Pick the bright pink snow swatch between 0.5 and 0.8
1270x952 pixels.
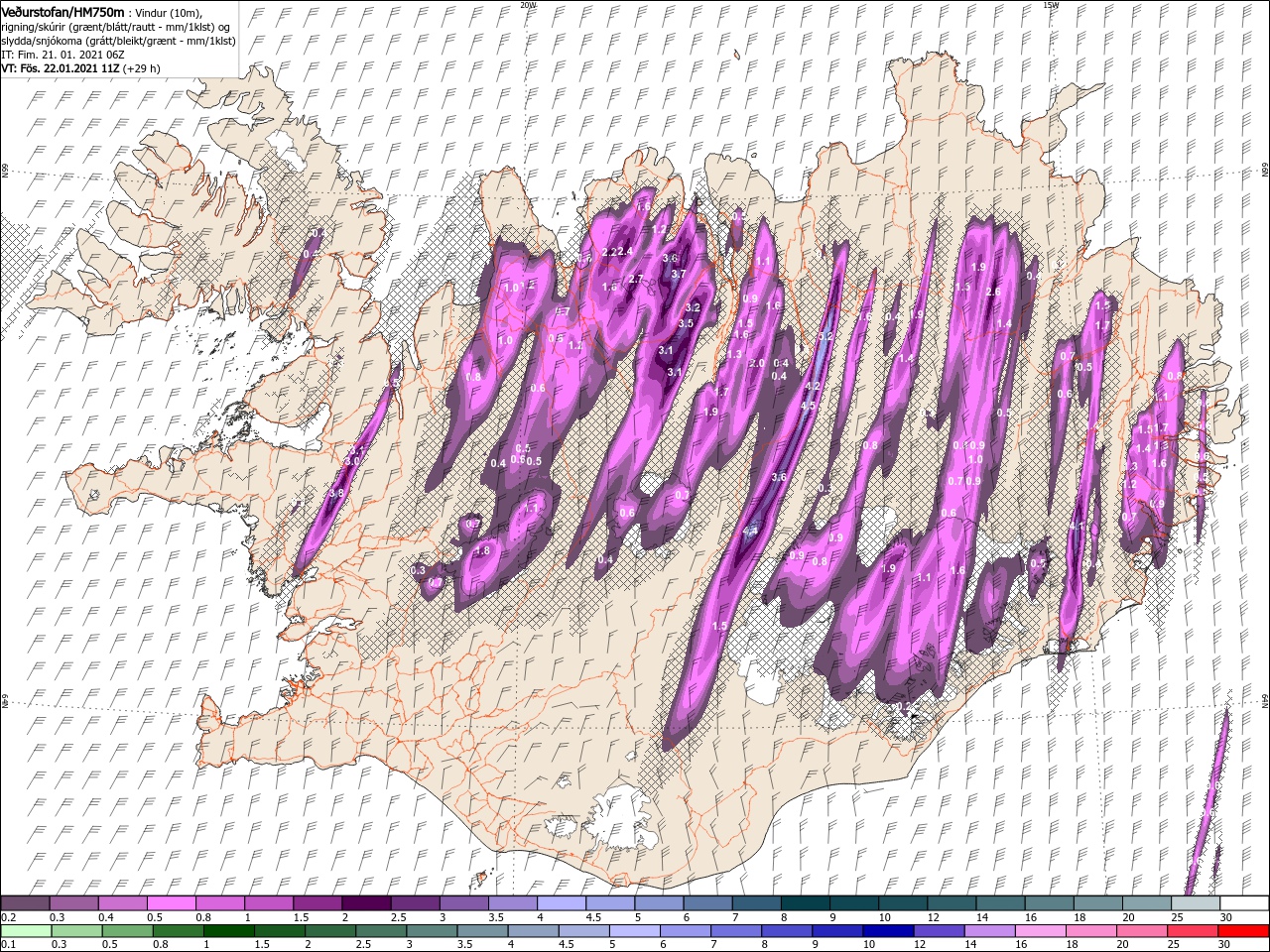pyautogui.click(x=171, y=903)
